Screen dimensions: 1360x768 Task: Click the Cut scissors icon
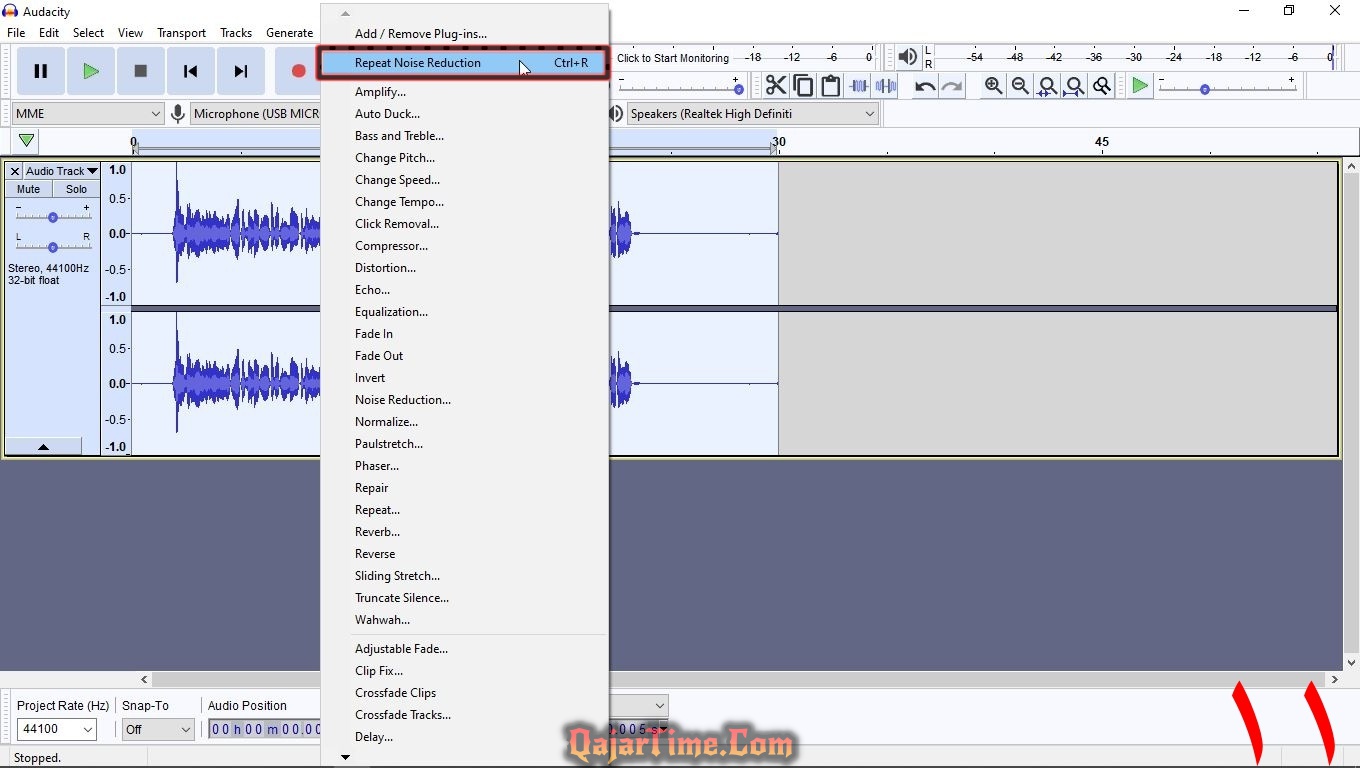click(776, 86)
